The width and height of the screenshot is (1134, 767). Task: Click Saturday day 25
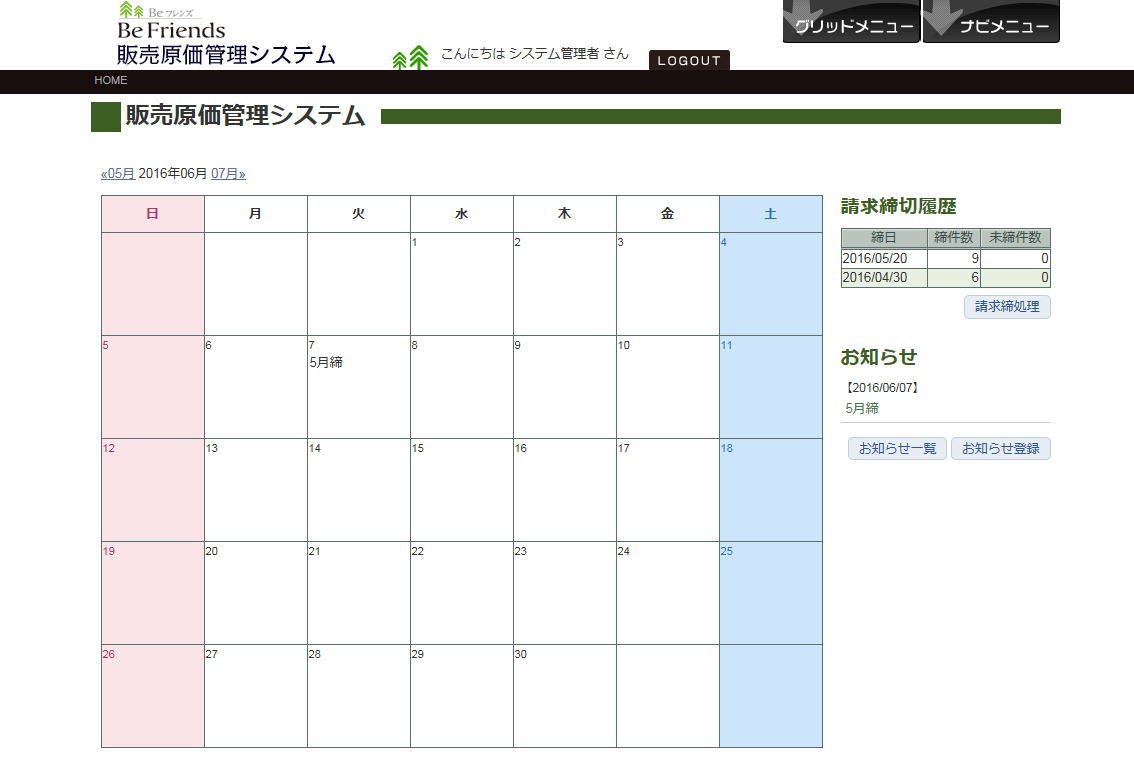[771, 593]
